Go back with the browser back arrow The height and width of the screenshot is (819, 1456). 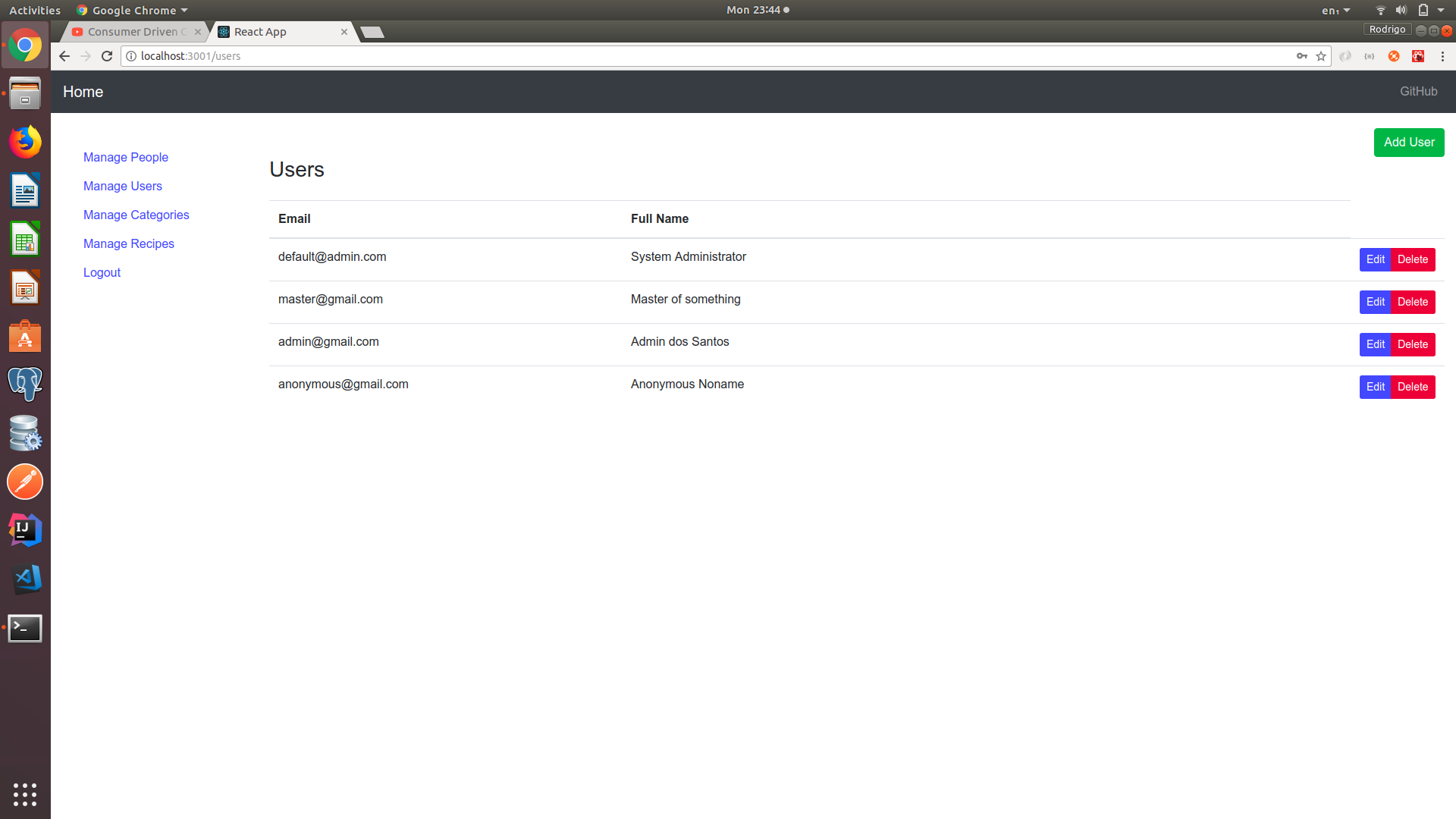point(64,56)
